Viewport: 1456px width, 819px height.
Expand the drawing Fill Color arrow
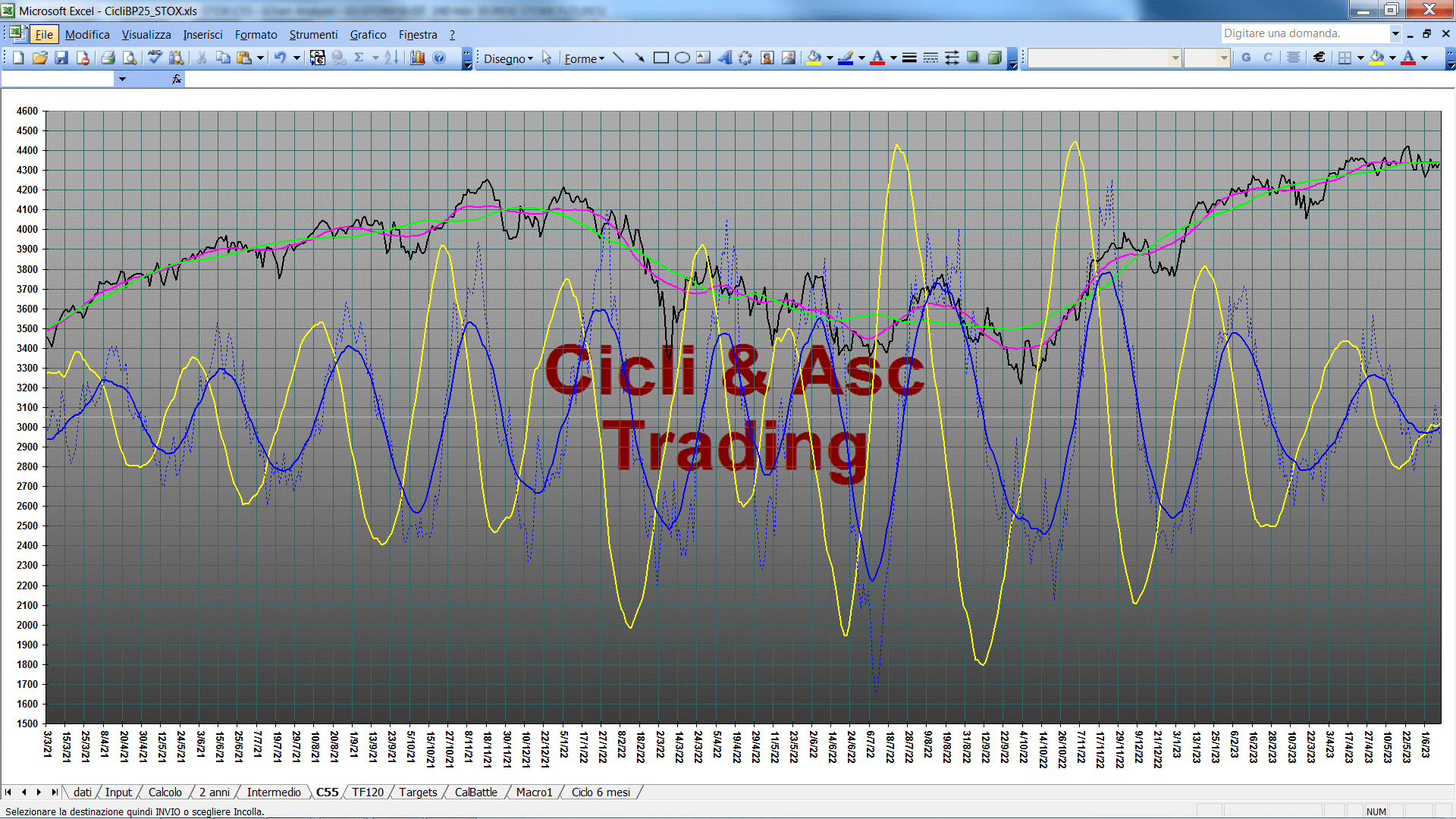click(x=830, y=58)
